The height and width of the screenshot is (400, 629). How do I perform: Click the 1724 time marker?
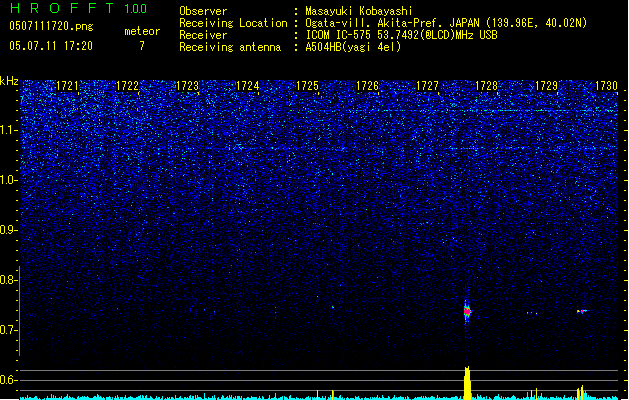click(x=248, y=86)
